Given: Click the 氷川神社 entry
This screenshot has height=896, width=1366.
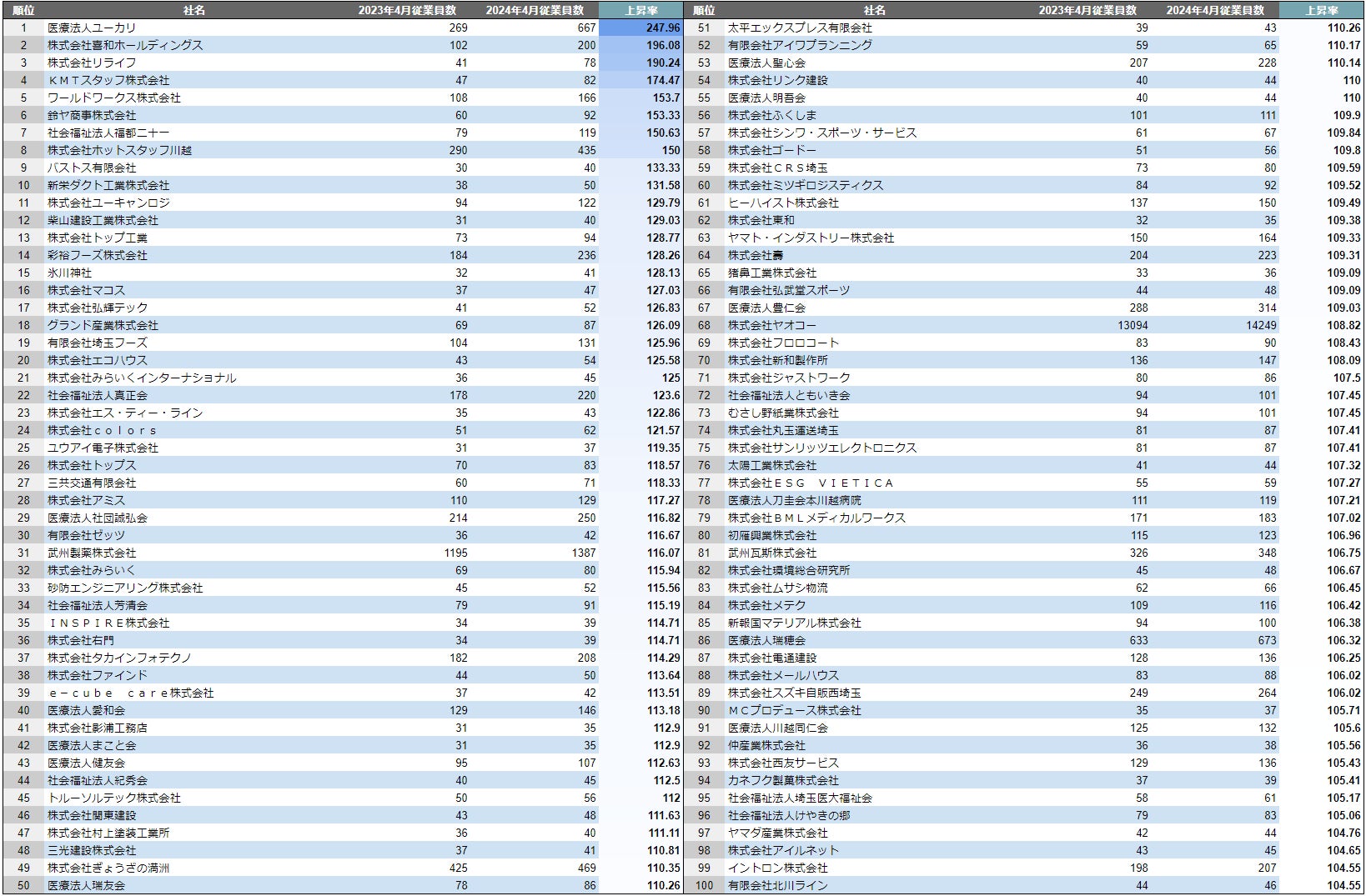Looking at the screenshot, I should click(x=69, y=273).
